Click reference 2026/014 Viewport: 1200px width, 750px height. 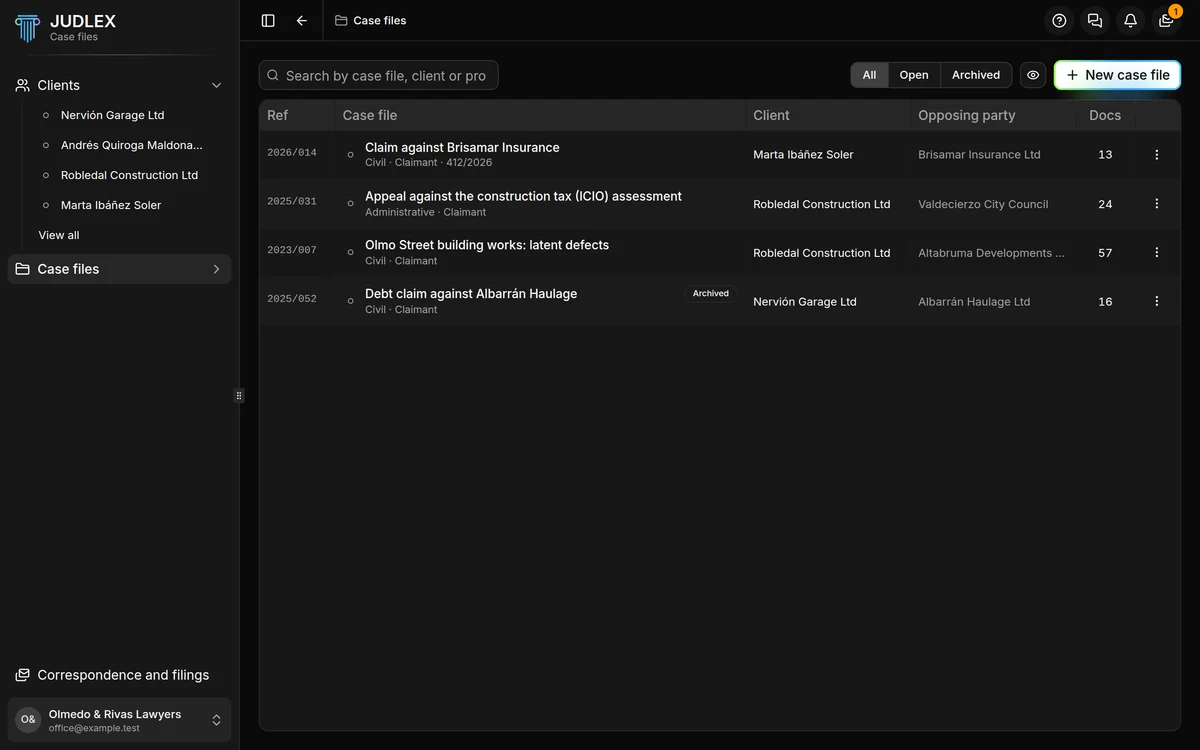292,153
